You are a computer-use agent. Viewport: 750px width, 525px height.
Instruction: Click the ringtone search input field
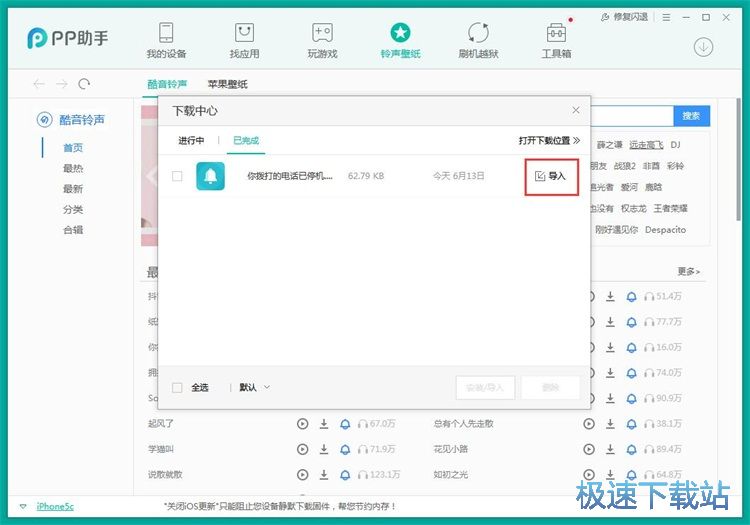(632, 116)
